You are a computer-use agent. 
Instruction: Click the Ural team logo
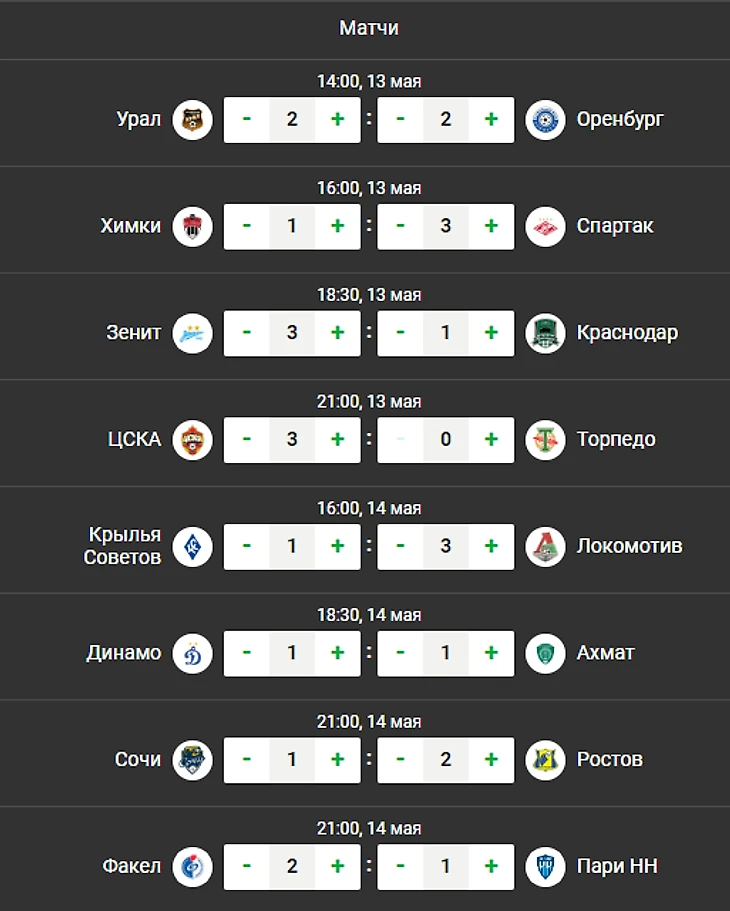[x=192, y=120]
